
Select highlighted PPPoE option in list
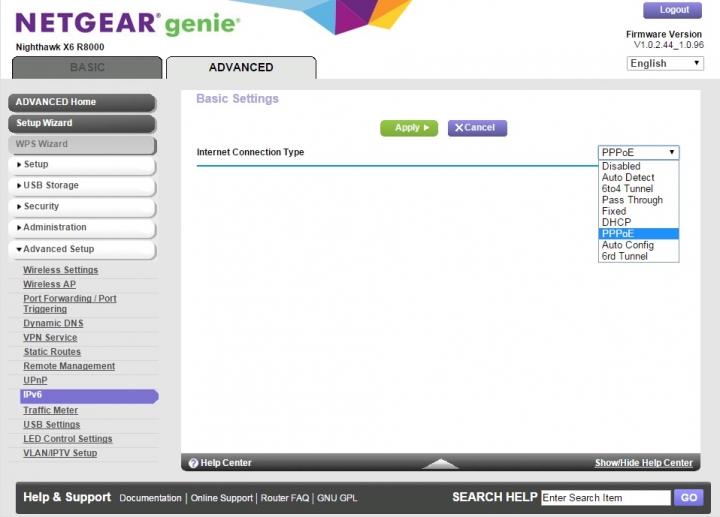[x=638, y=234]
